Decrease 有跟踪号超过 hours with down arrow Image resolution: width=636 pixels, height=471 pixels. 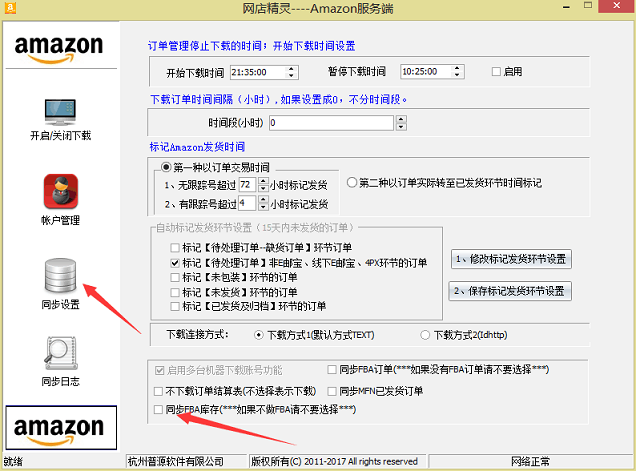(x=263, y=207)
